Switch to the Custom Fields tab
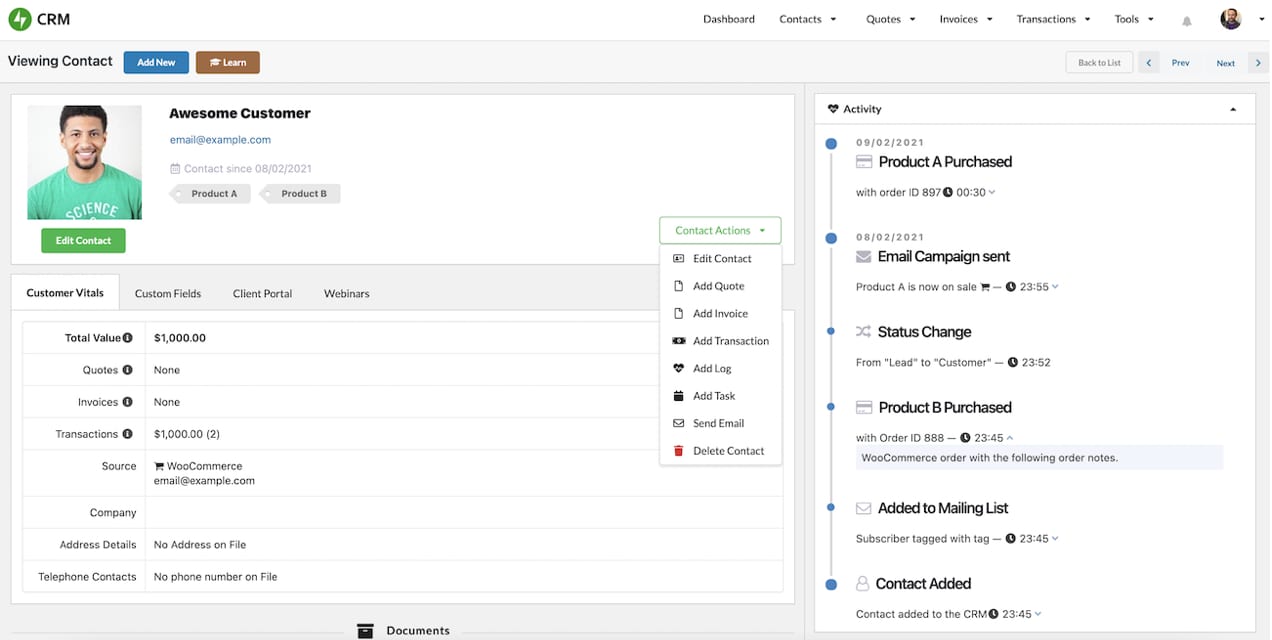1272x640 pixels. (167, 293)
